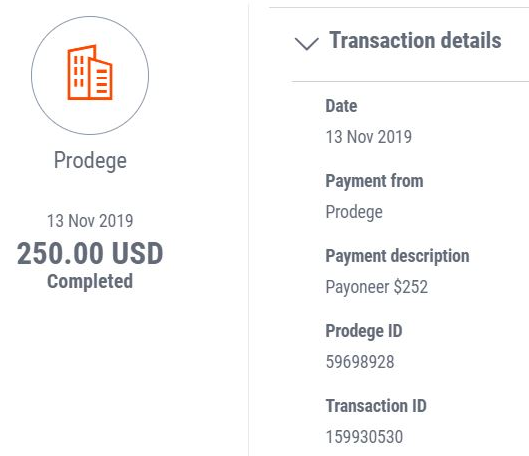Collapse the Transaction details chevron
The image size is (529, 456).
tap(306, 44)
